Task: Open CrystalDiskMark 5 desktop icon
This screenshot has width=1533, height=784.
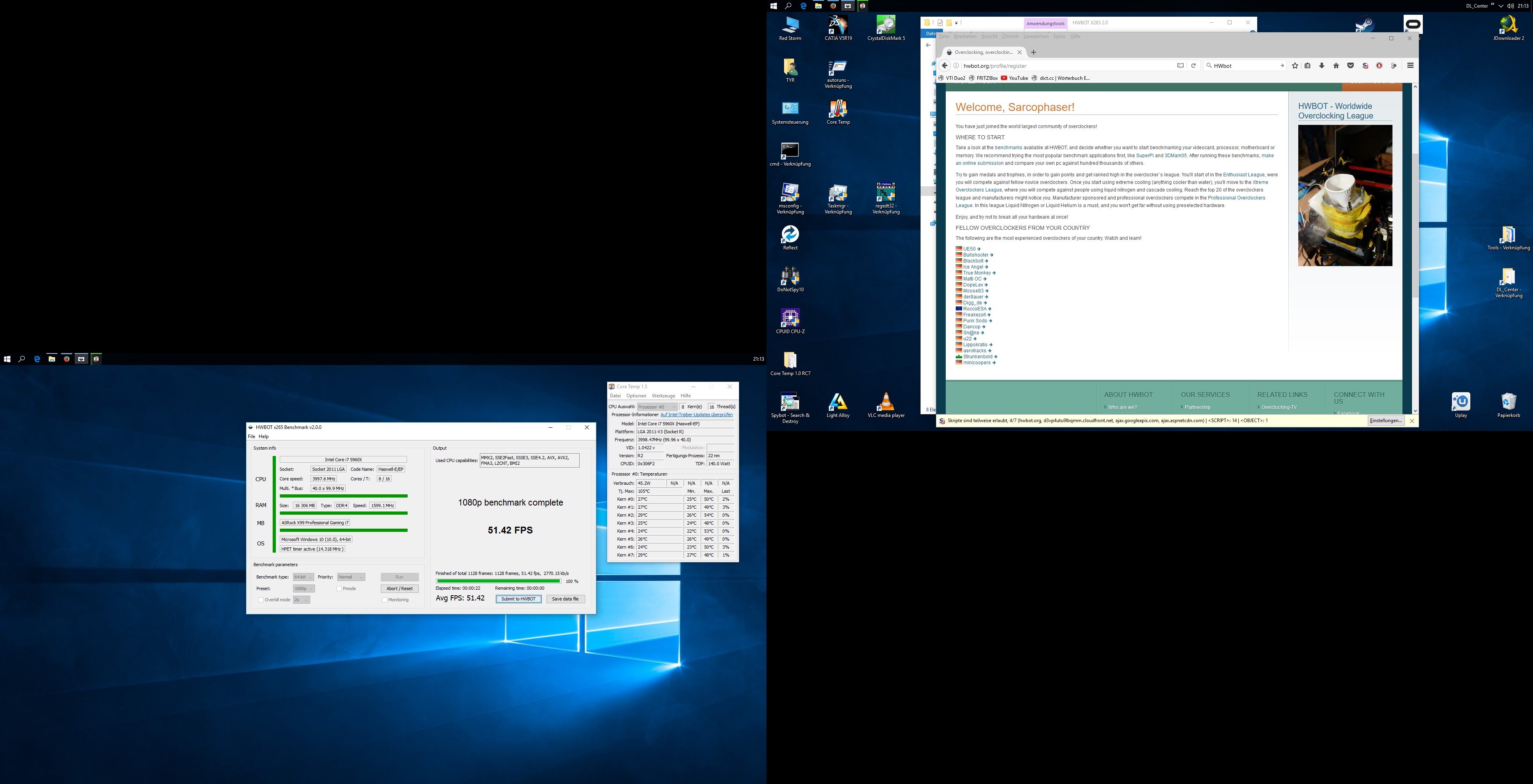Action: click(886, 29)
